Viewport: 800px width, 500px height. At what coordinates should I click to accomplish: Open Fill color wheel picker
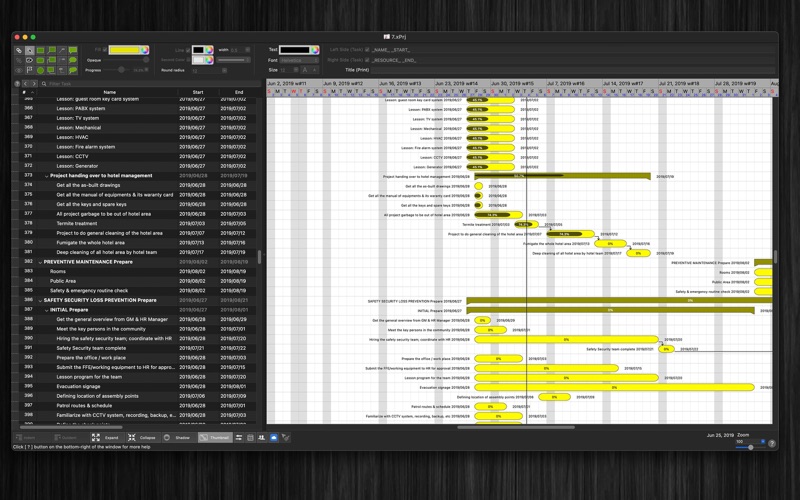pyautogui.click(x=144, y=50)
